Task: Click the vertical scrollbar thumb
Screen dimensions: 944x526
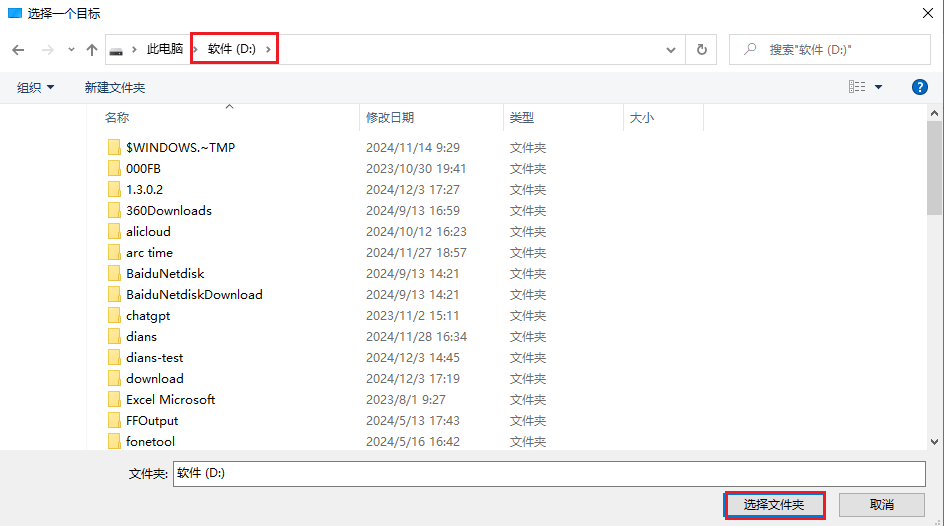Action: coord(934,168)
